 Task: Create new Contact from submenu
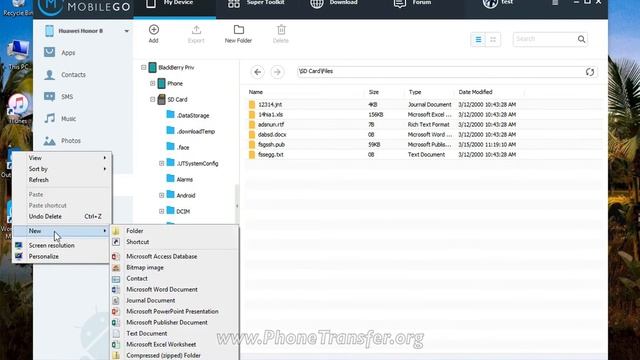coord(174,279)
